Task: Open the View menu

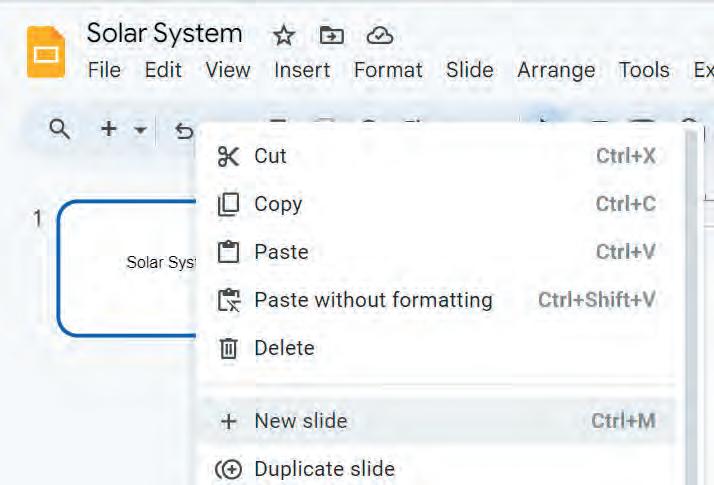Action: [228, 70]
